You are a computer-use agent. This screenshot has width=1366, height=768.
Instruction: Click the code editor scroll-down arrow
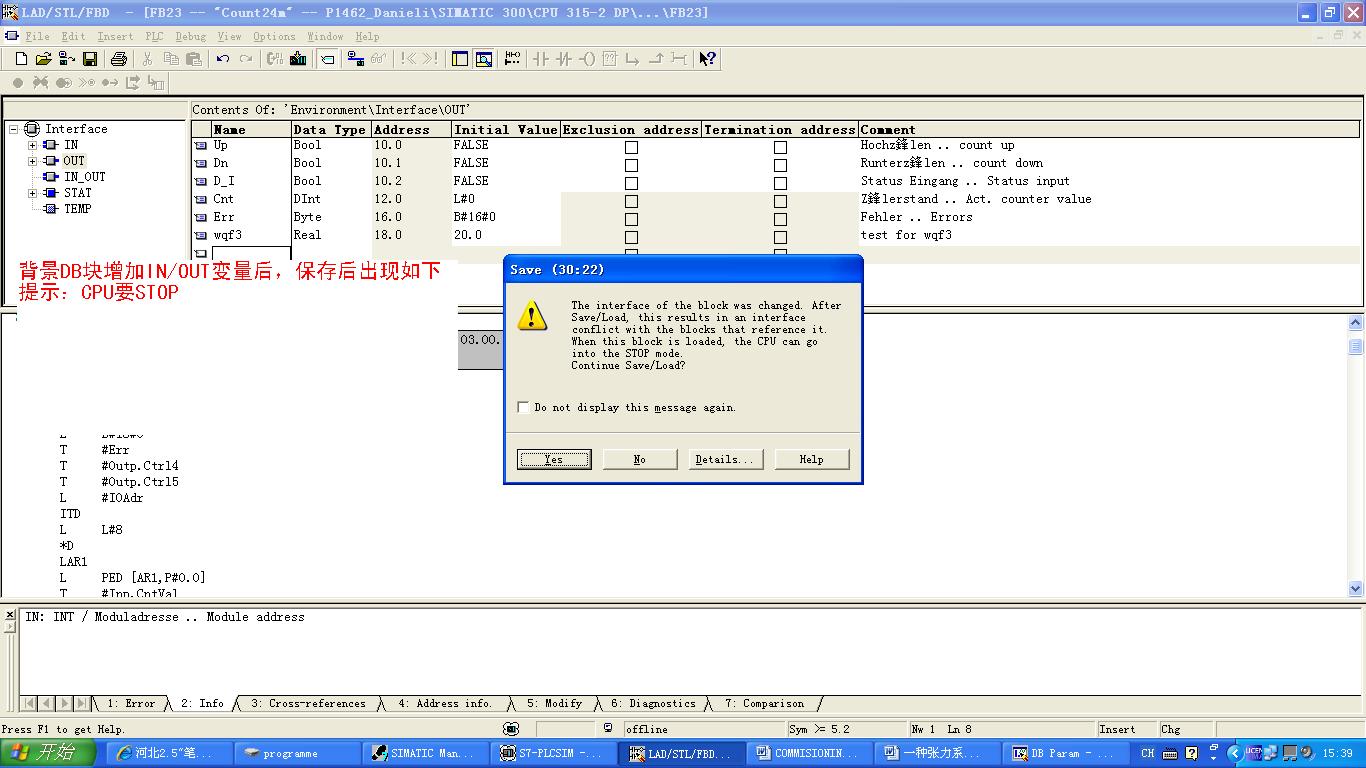coord(1356,589)
